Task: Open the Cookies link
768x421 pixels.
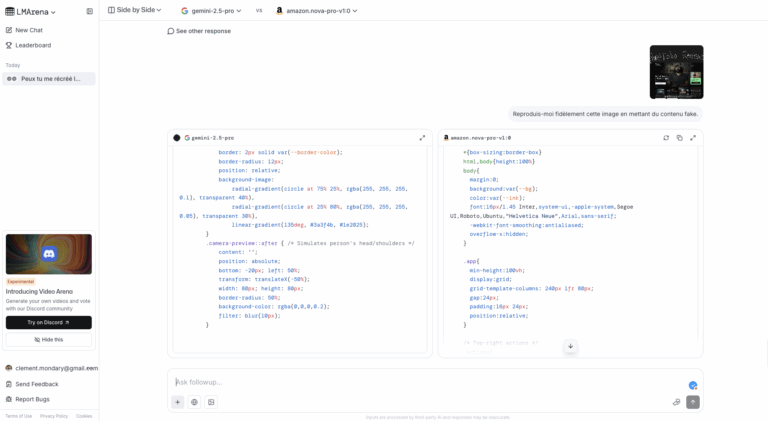Action: [x=84, y=416]
